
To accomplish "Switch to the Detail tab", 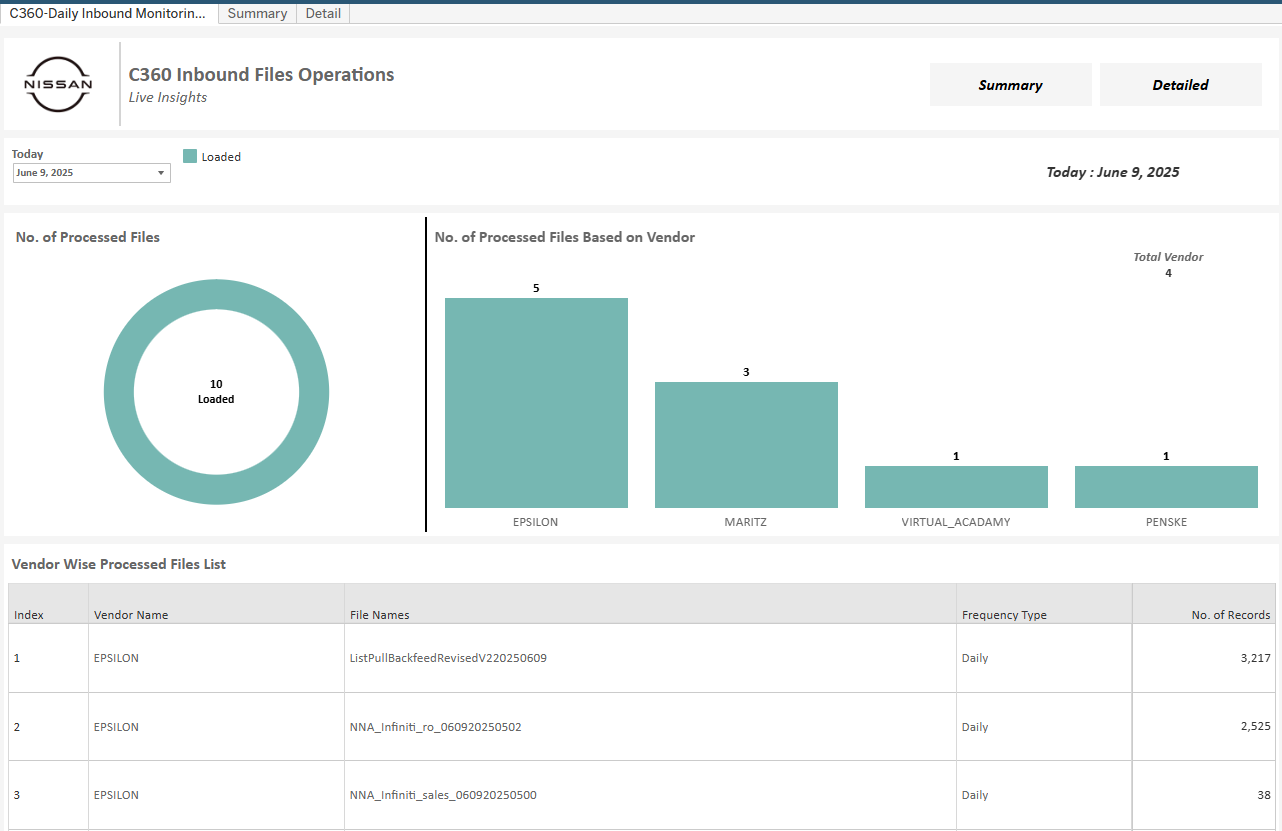I will point(322,13).
